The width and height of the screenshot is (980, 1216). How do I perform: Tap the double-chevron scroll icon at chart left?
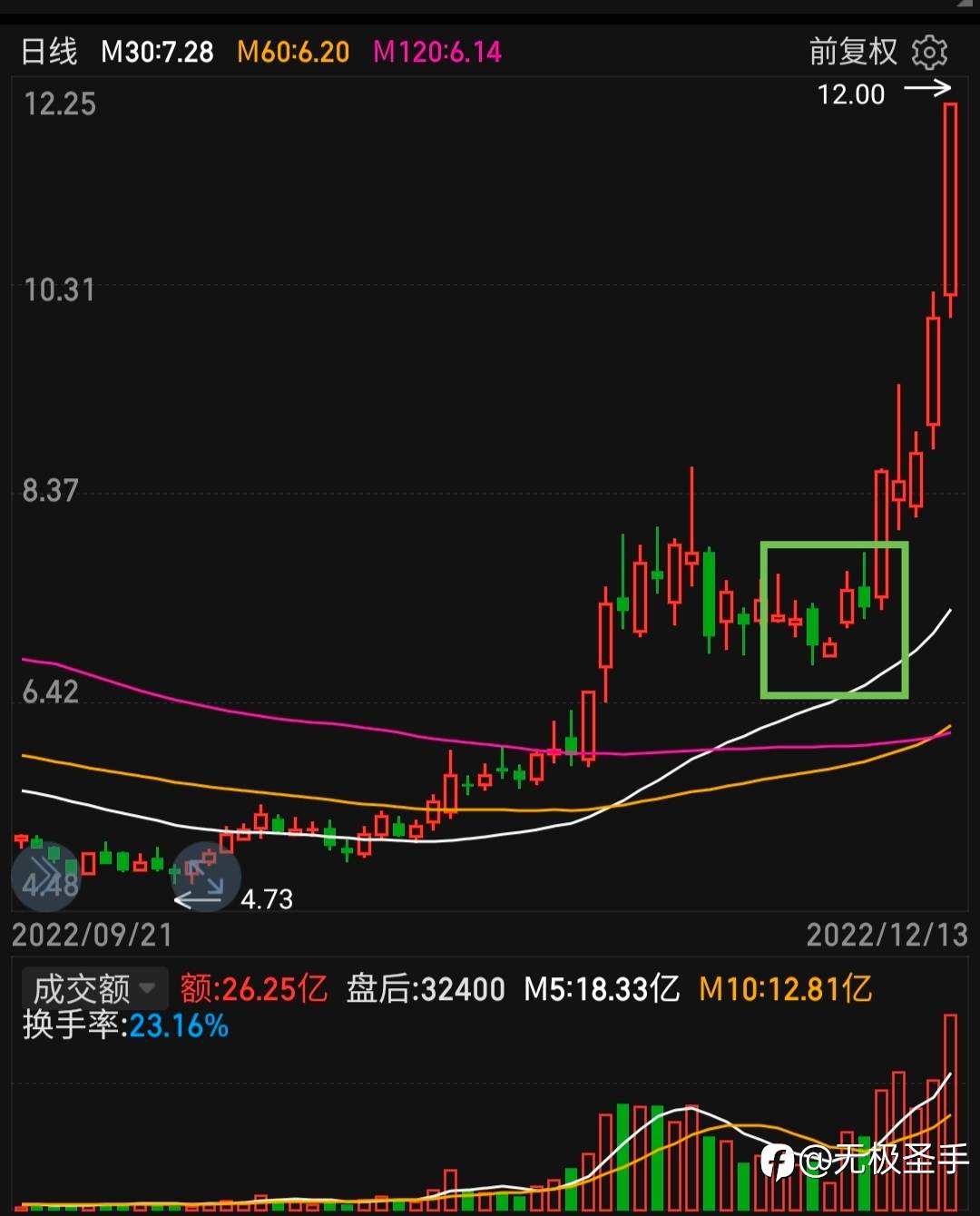point(45,877)
